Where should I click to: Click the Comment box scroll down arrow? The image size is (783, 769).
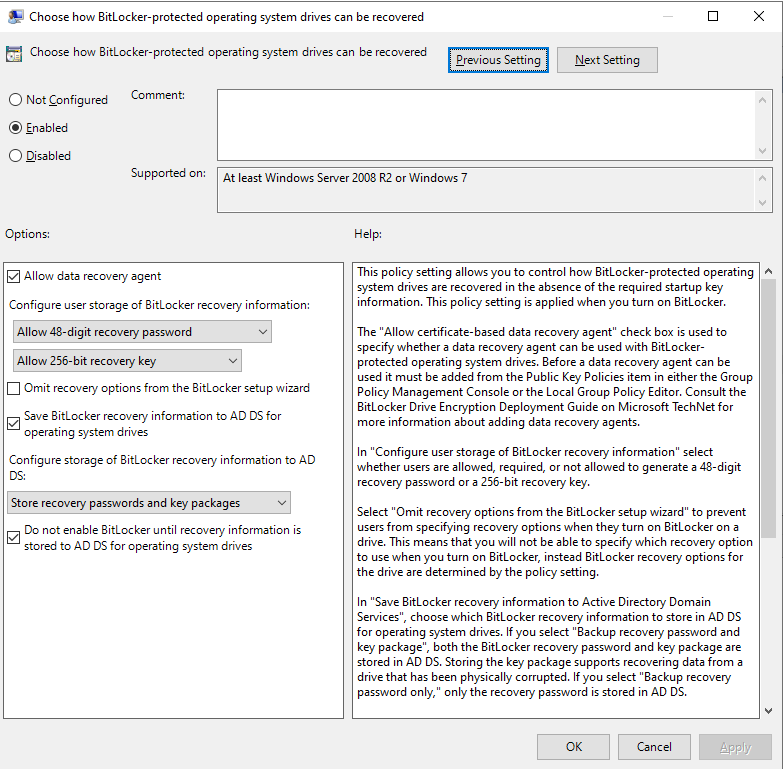tap(764, 150)
